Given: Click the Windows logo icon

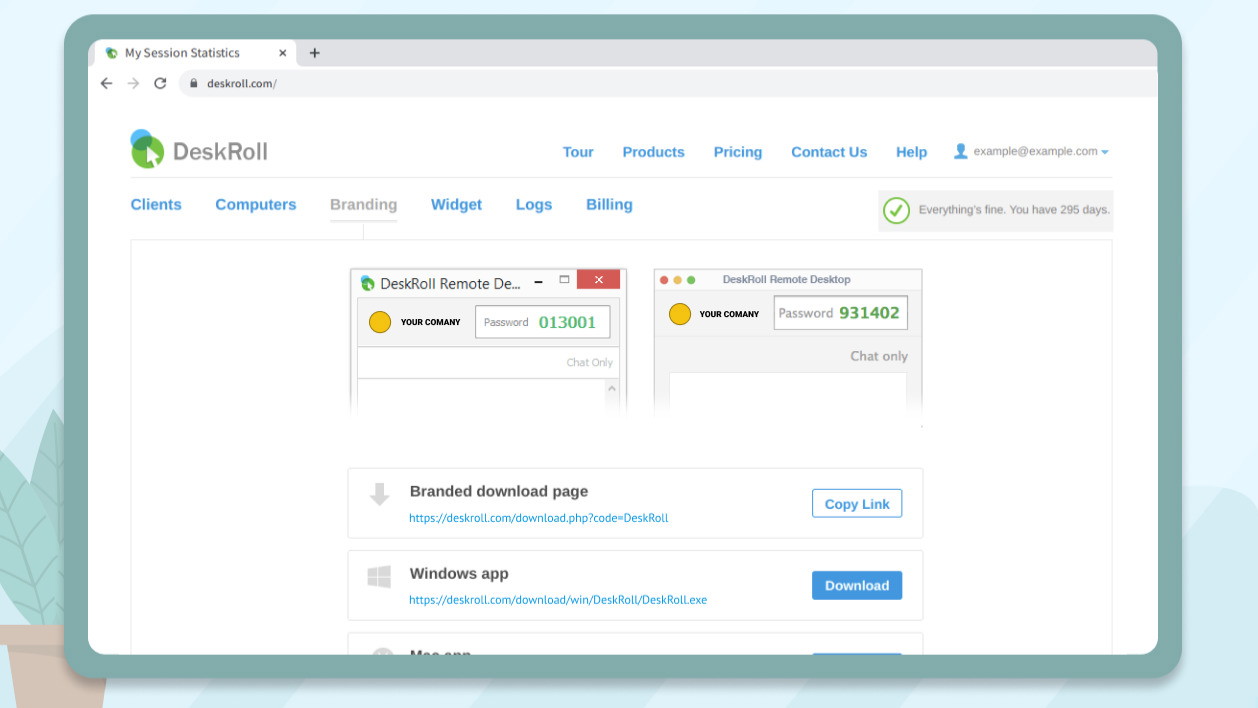Looking at the screenshot, I should (x=379, y=577).
